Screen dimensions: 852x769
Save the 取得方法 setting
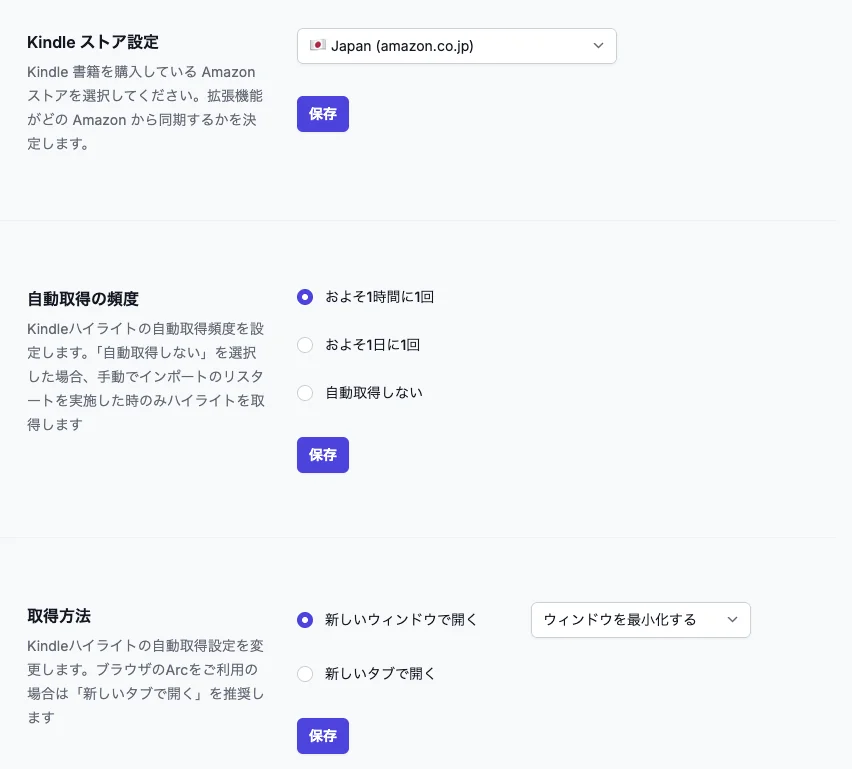(x=323, y=736)
